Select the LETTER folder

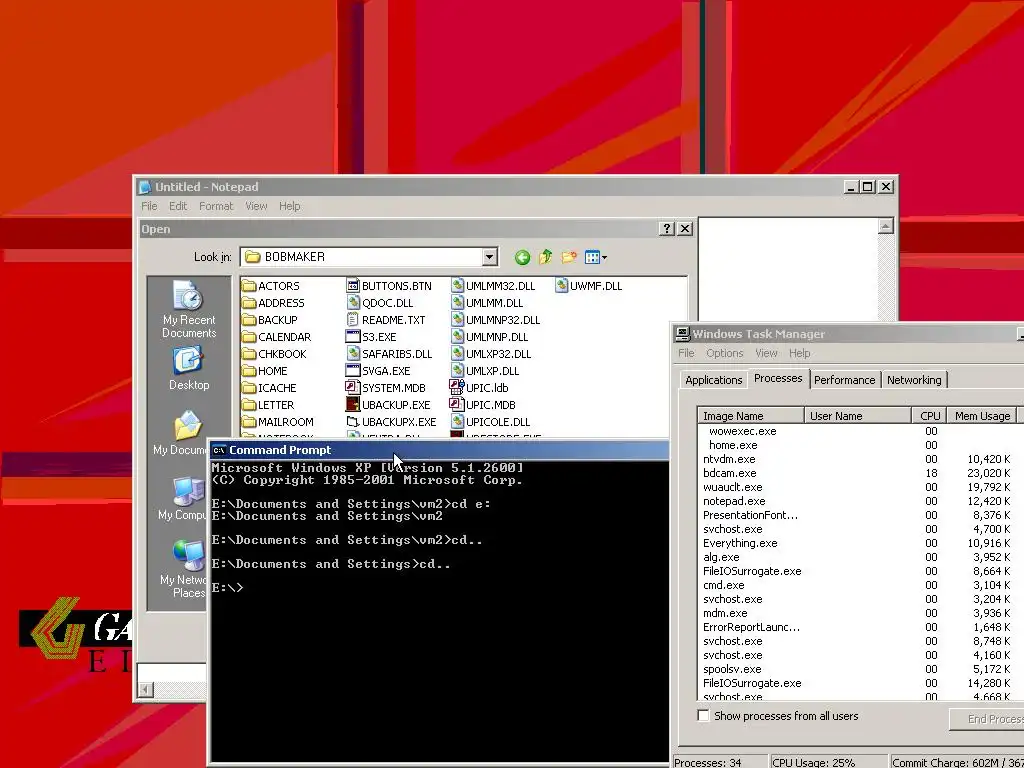(268, 405)
